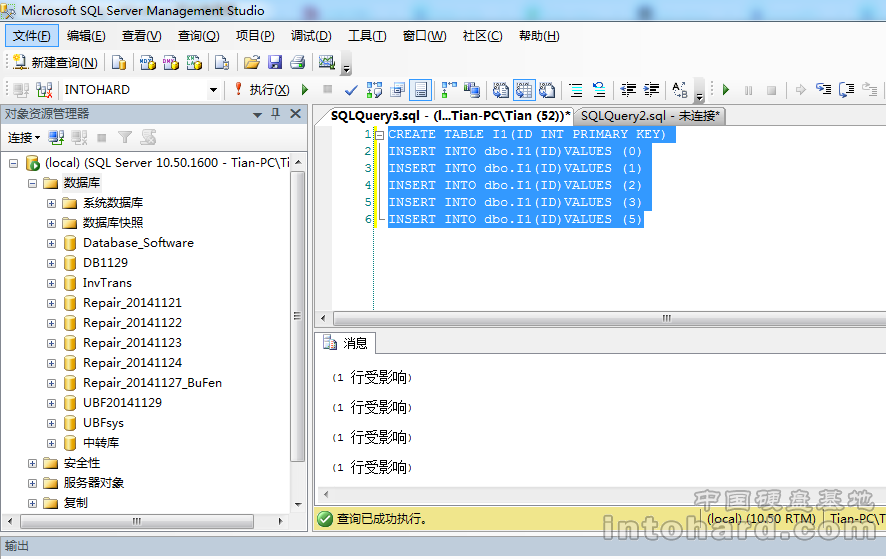Image resolution: width=886 pixels, height=559 pixels.
Task: Click the Change Connection icon in SQL toolbar
Action: click(x=44, y=90)
